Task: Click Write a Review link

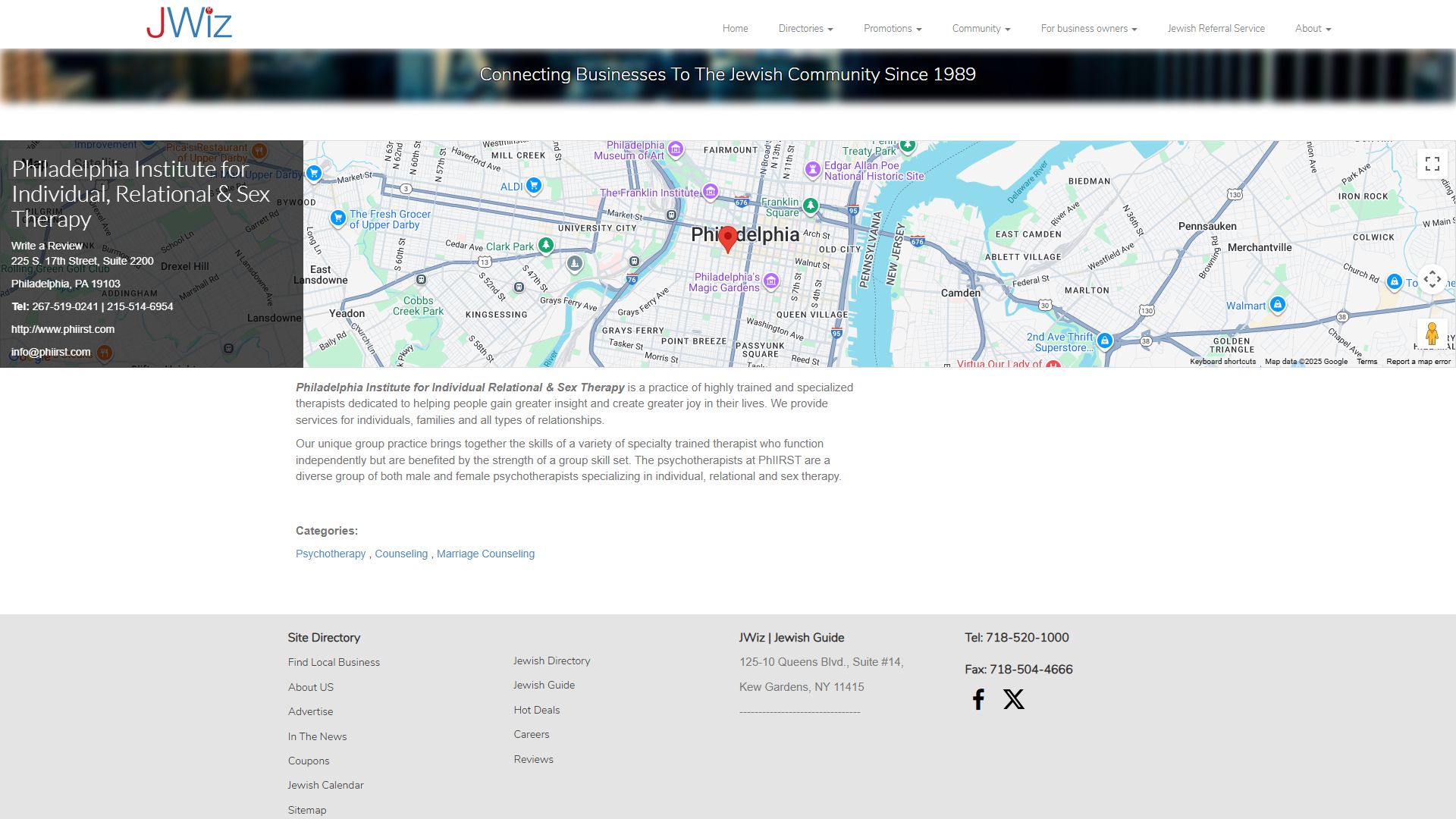Action: tap(47, 246)
